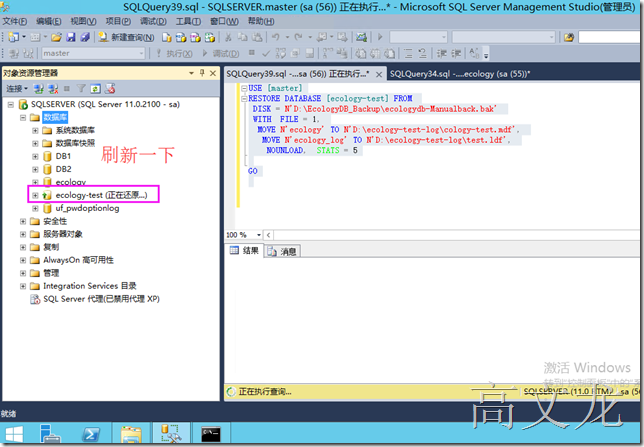This screenshot has width=644, height=447.
Task: Open the 编辑(E) menu
Action: (x=48, y=21)
